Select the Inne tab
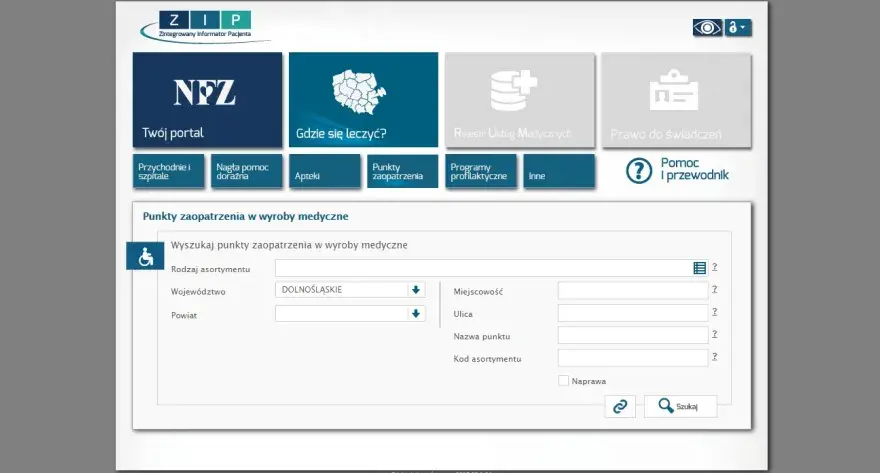The width and height of the screenshot is (880, 473). [559, 171]
